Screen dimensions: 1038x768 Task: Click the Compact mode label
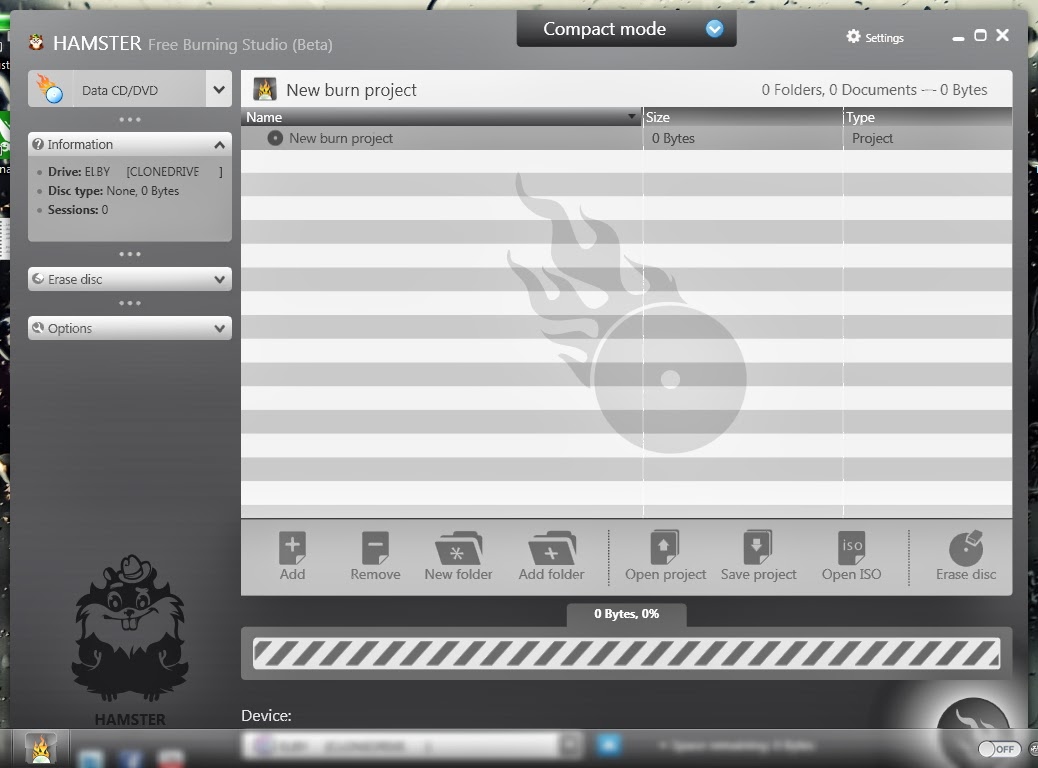[604, 28]
